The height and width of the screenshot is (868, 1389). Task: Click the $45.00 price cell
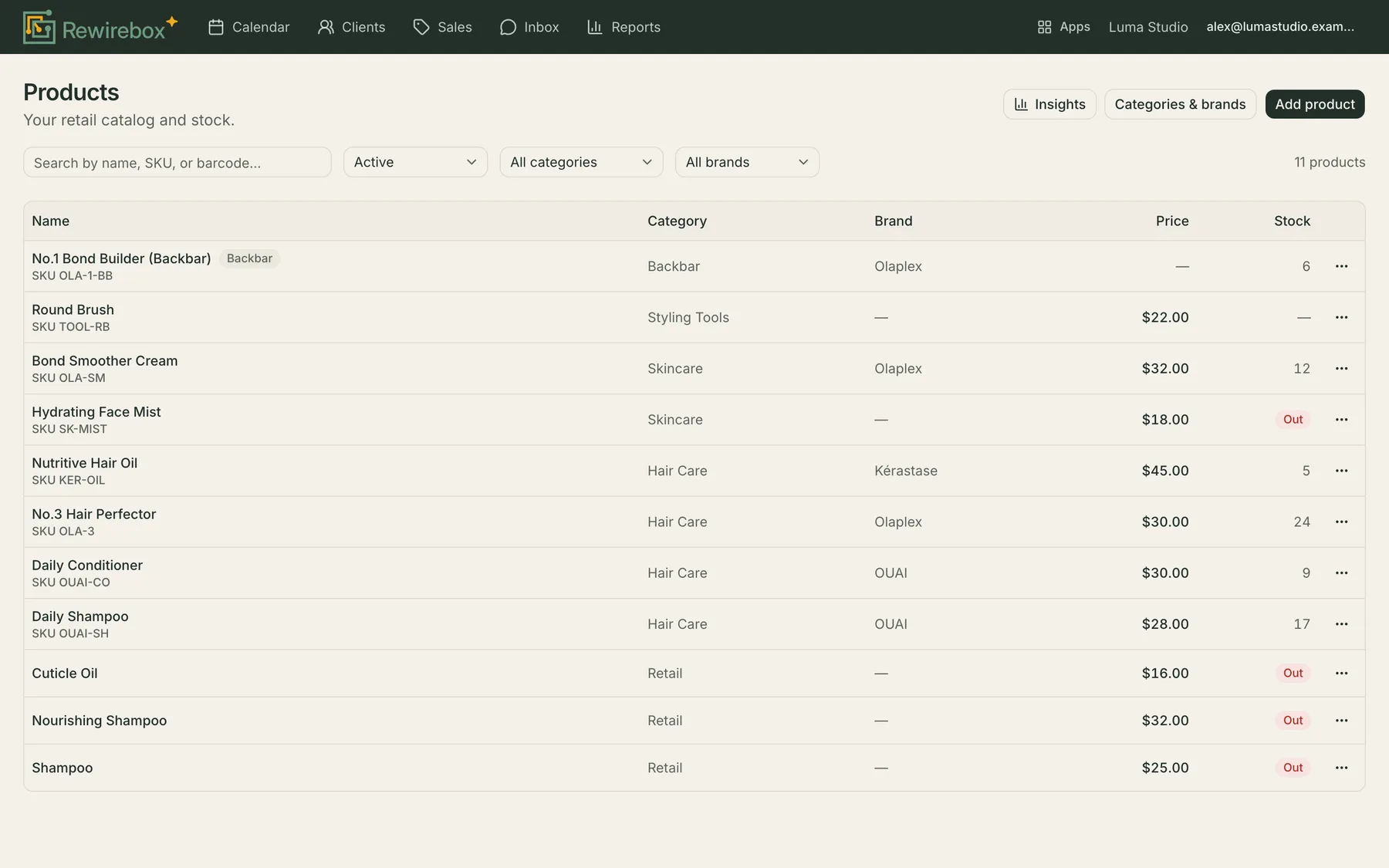(1165, 471)
